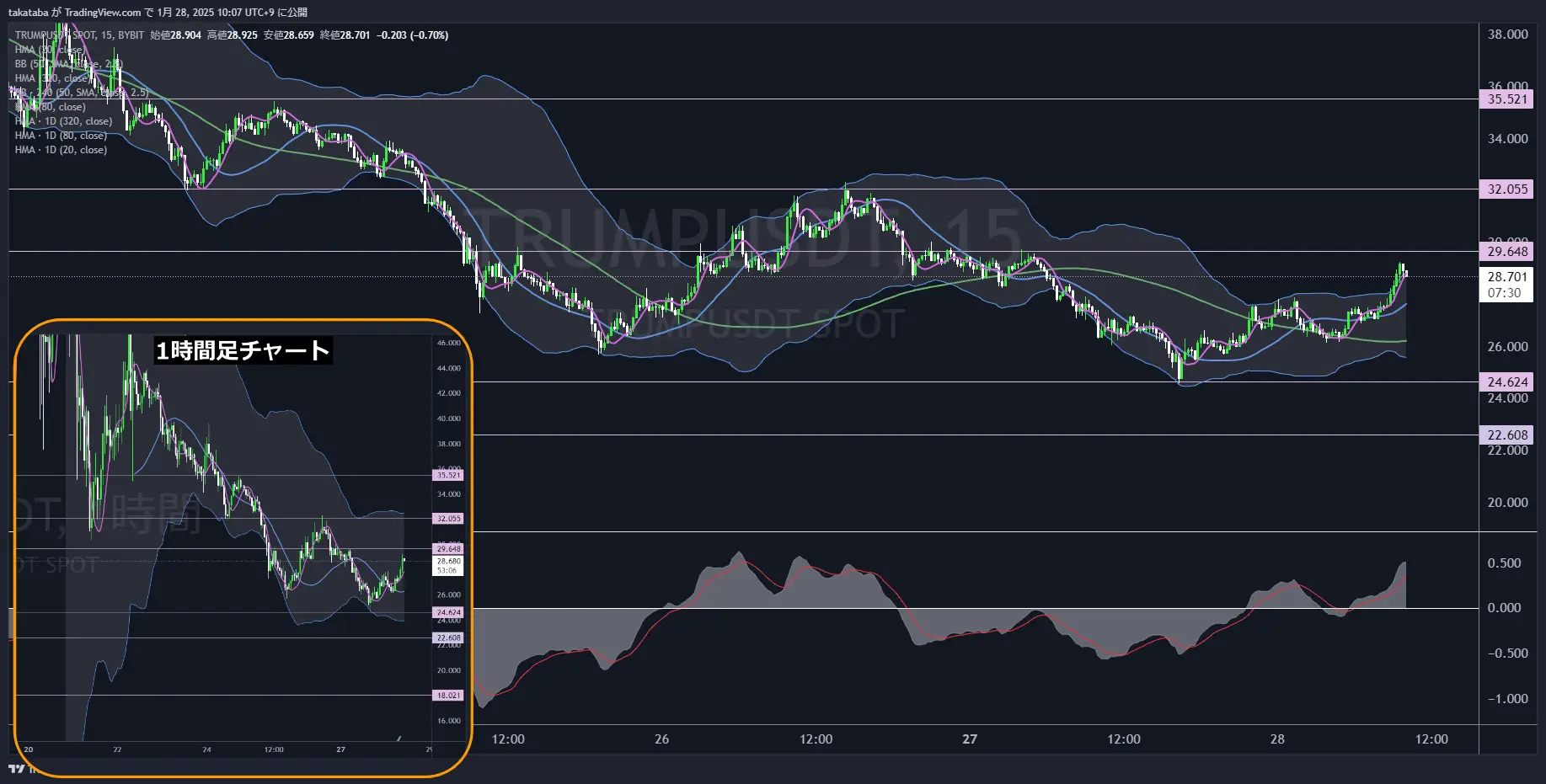Select the TRUMPUSDT SPOT, 15, BYBIT symbol title
This screenshot has height=784, width=1546.
point(79,35)
